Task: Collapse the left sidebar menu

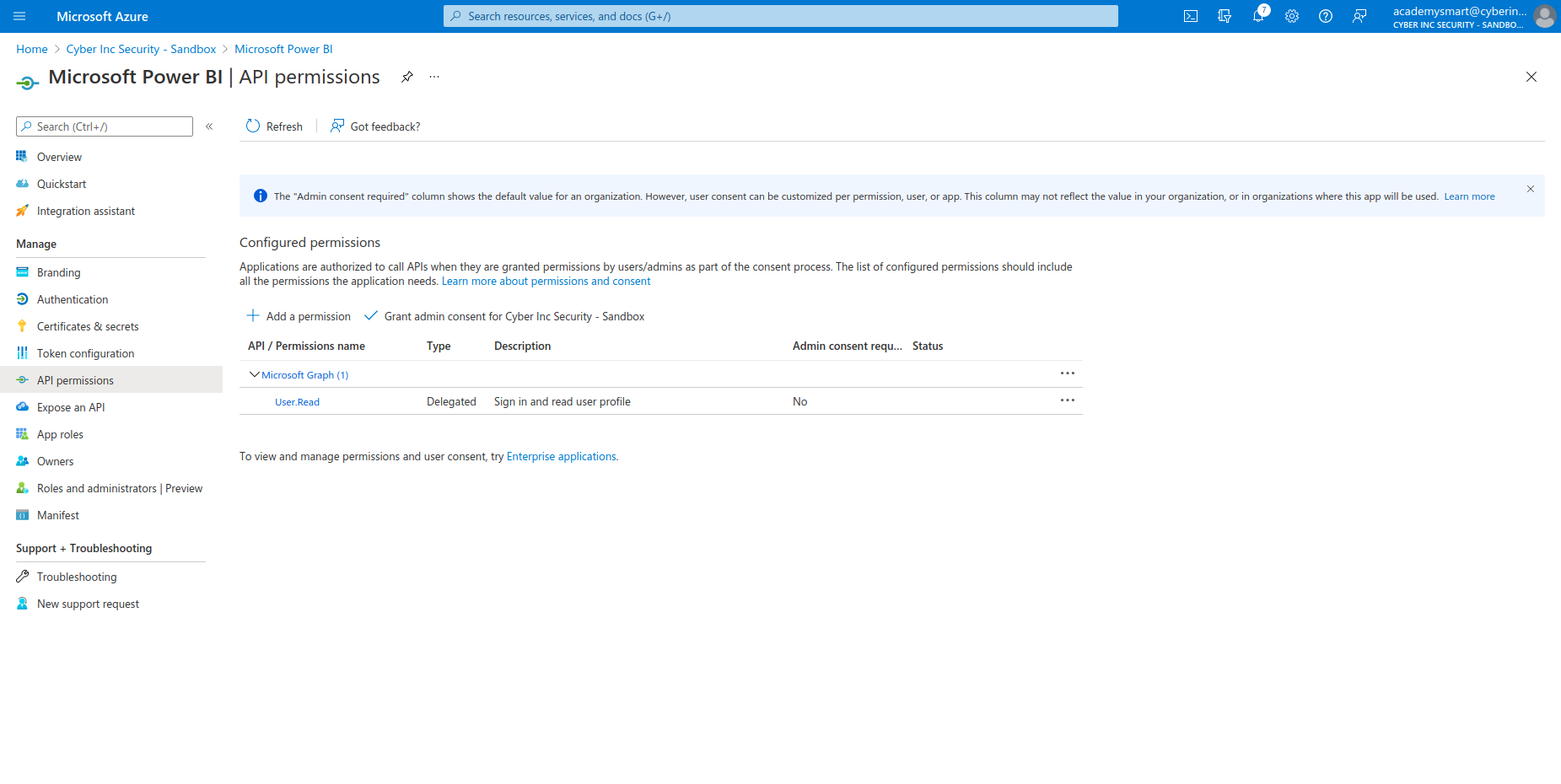Action: 209,126
